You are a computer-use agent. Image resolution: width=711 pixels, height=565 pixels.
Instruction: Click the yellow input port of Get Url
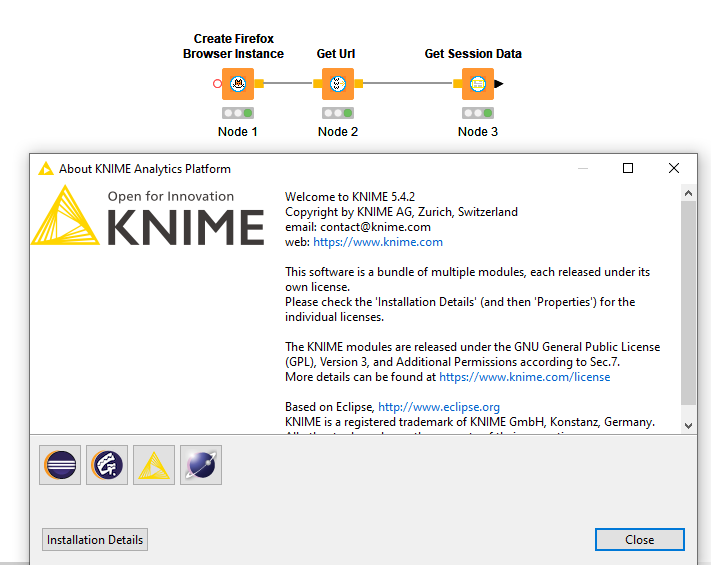[317, 83]
